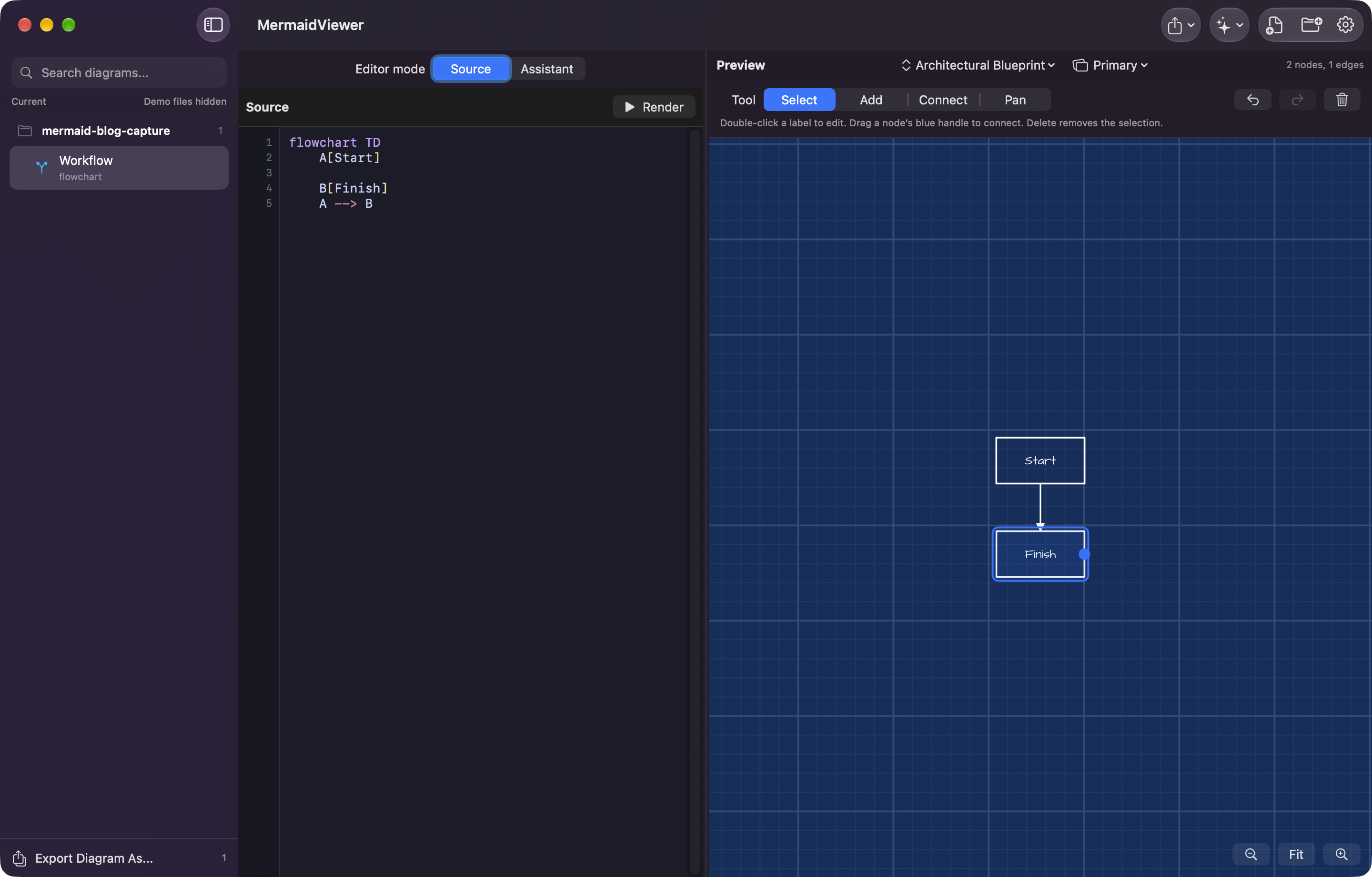This screenshot has height=877, width=1372.
Task: Open the share export menu icon
Action: pyautogui.click(x=1174, y=25)
